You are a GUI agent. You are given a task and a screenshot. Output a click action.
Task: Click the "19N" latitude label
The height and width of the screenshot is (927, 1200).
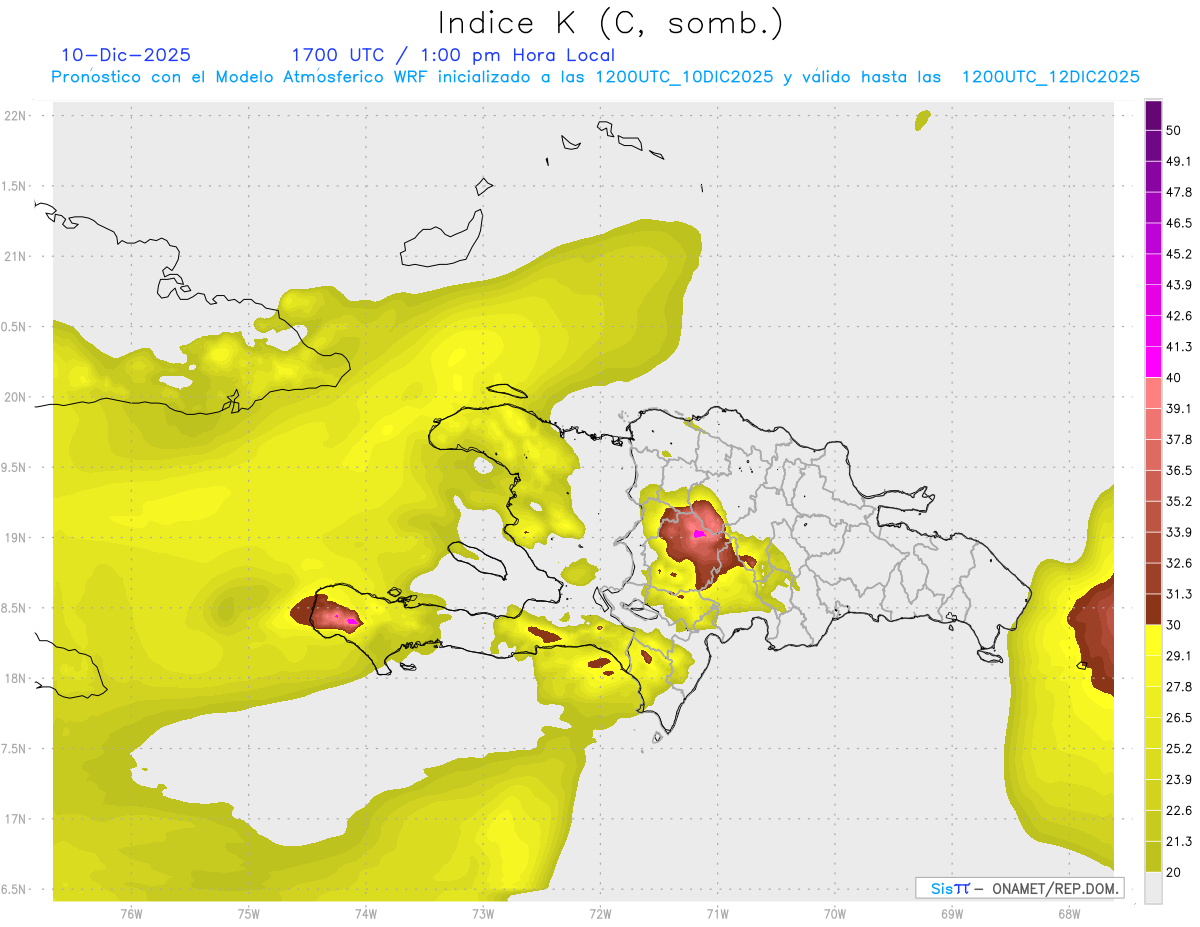click(x=15, y=538)
